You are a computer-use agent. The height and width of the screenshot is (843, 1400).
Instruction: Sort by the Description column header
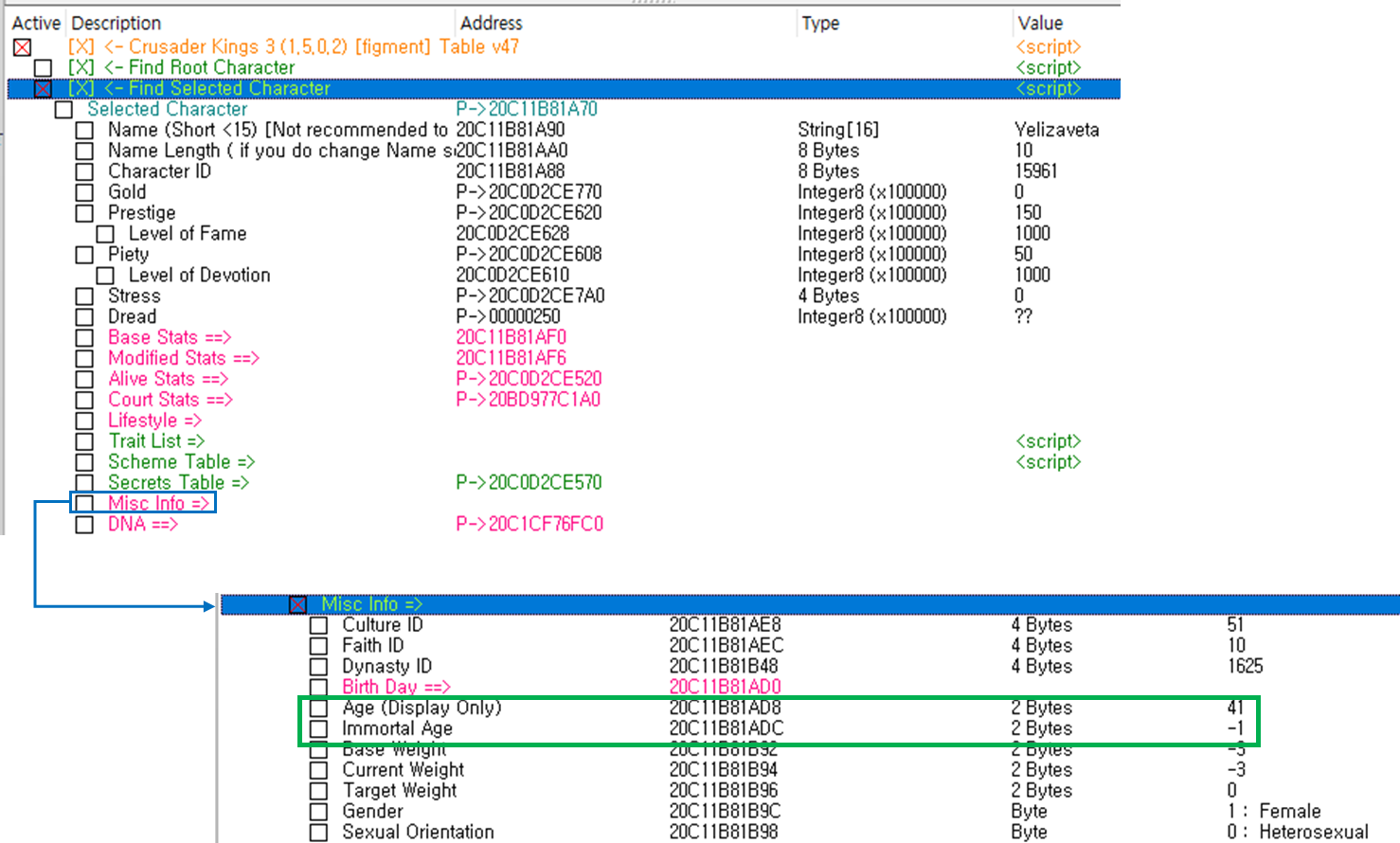[x=117, y=23]
